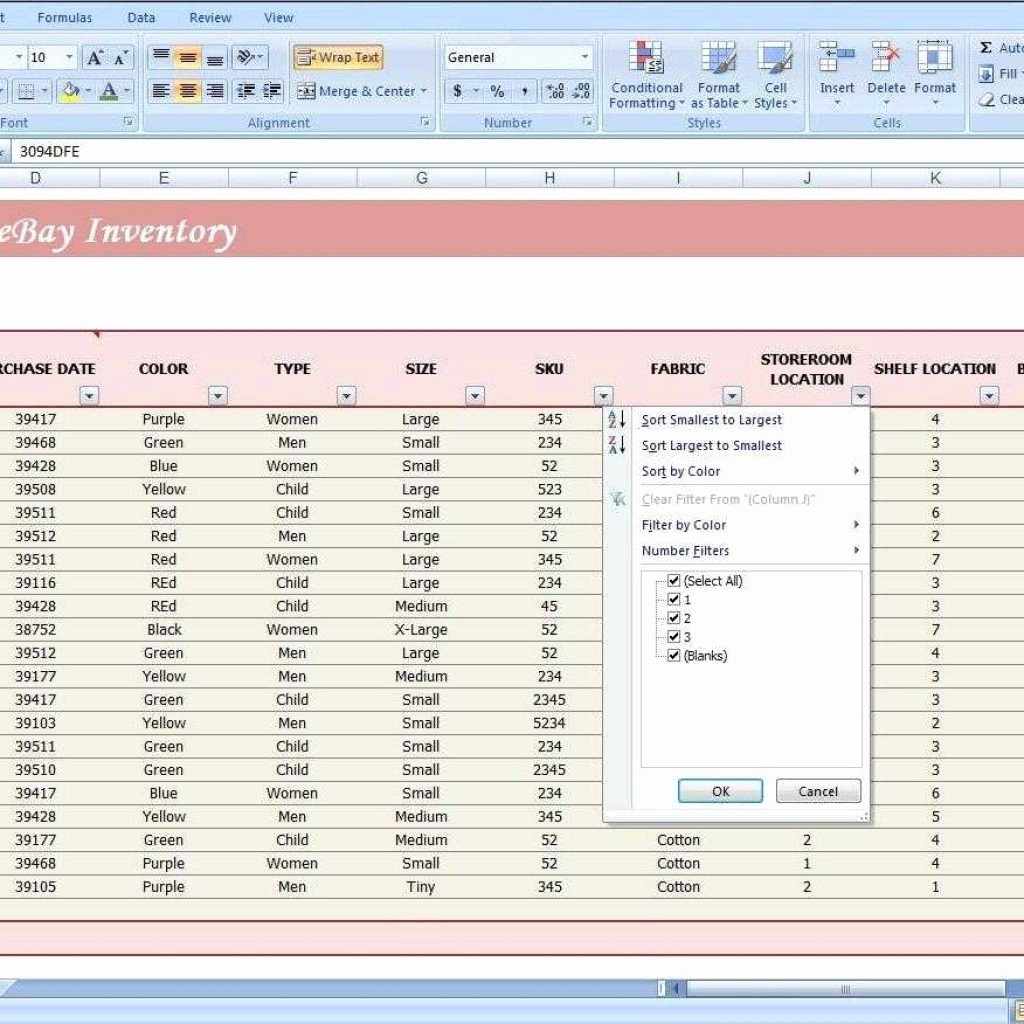This screenshot has height=1024, width=1024.
Task: Open the View ribbon tab
Action: pos(279,18)
